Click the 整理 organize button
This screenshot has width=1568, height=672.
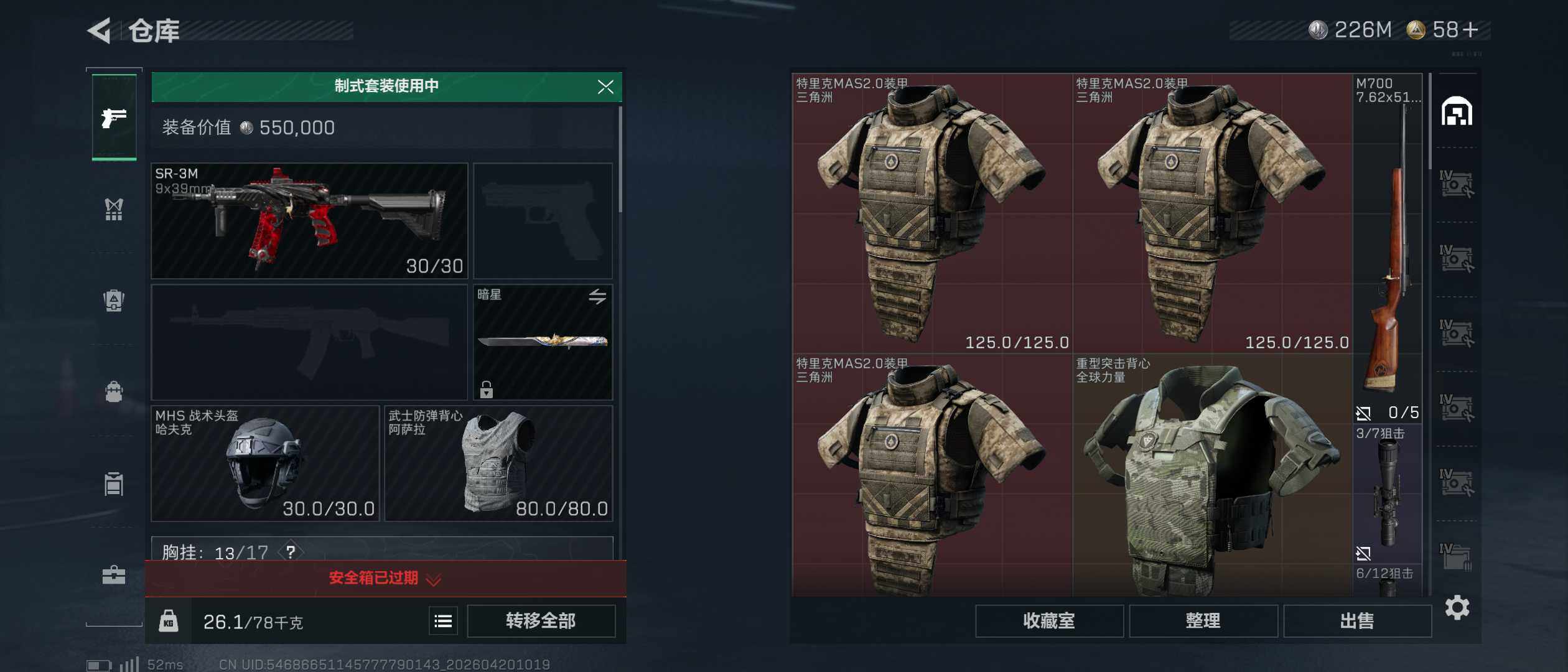(x=1203, y=621)
